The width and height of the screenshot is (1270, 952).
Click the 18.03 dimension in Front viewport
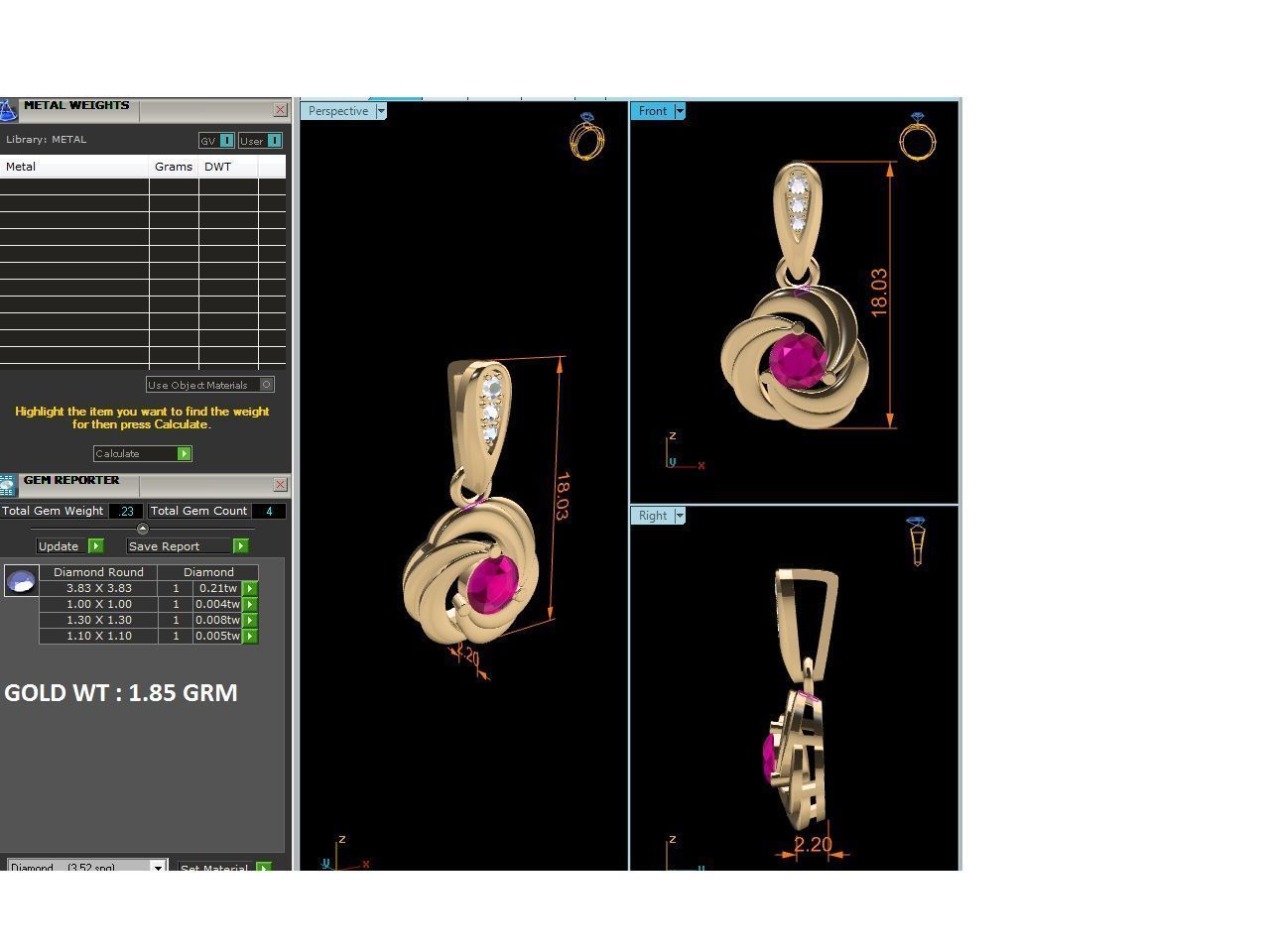879,293
